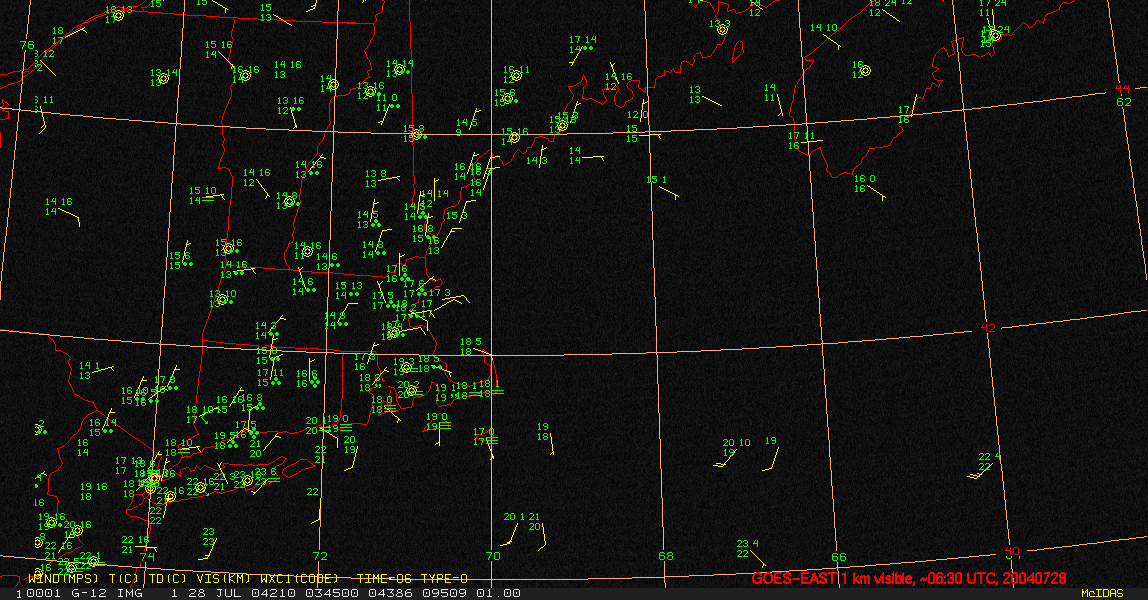Click the 28 JUL date in status line
The width and height of the screenshot is (1148, 600).
tap(214, 593)
